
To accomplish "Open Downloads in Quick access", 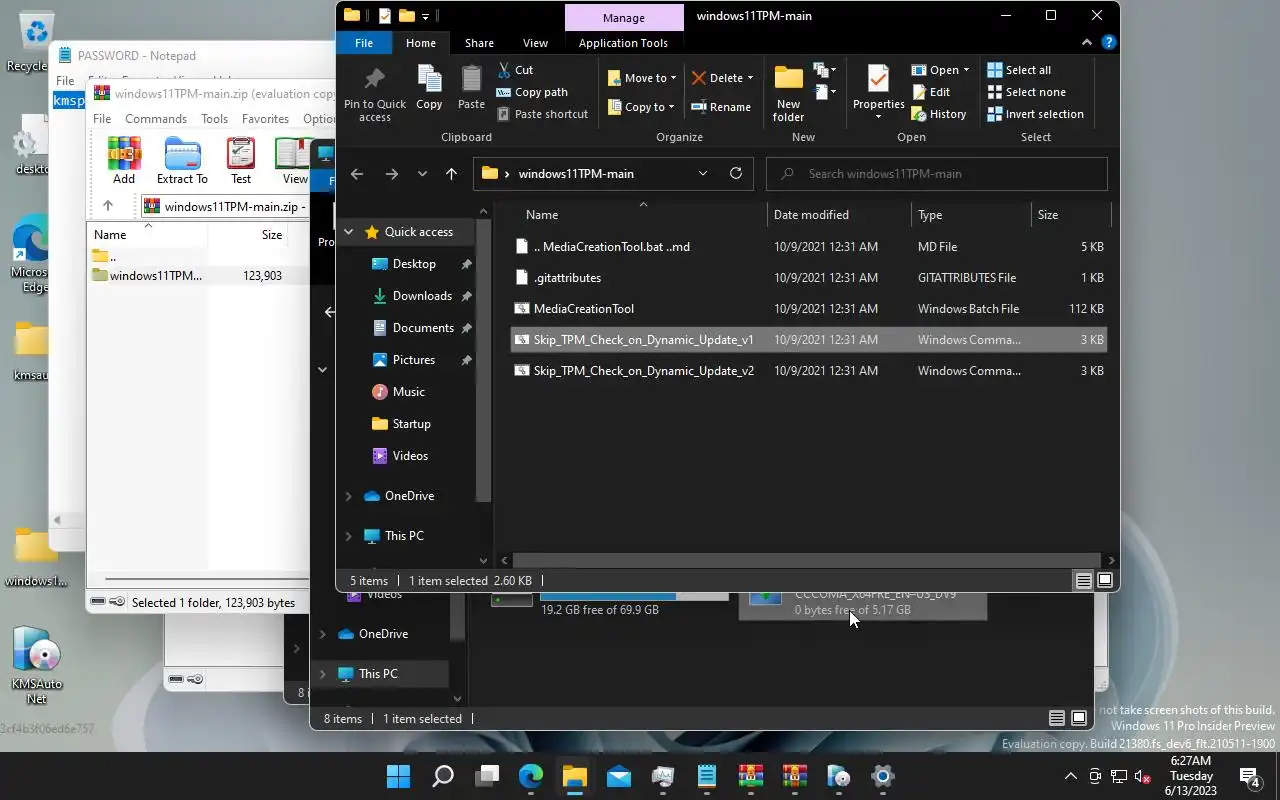I will 422,296.
